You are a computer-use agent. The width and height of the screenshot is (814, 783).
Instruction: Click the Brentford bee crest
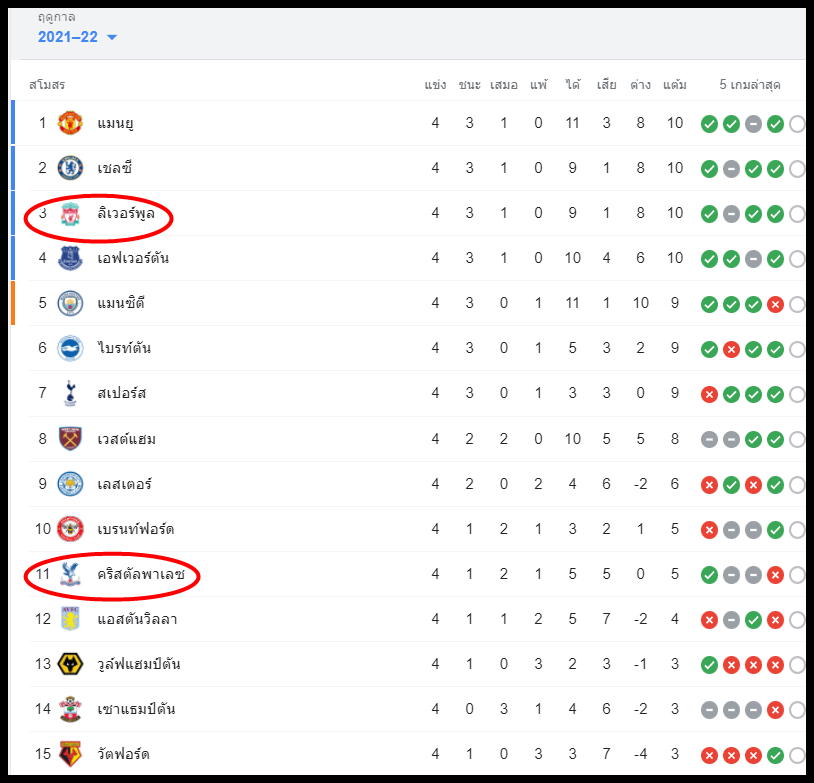(x=70, y=529)
